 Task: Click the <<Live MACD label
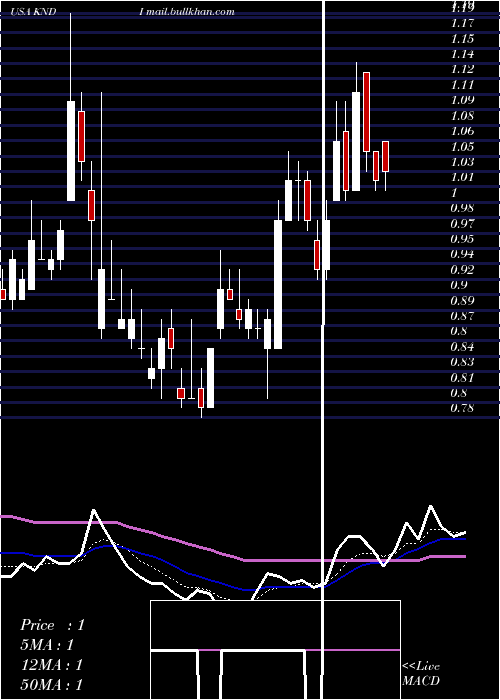421,674
